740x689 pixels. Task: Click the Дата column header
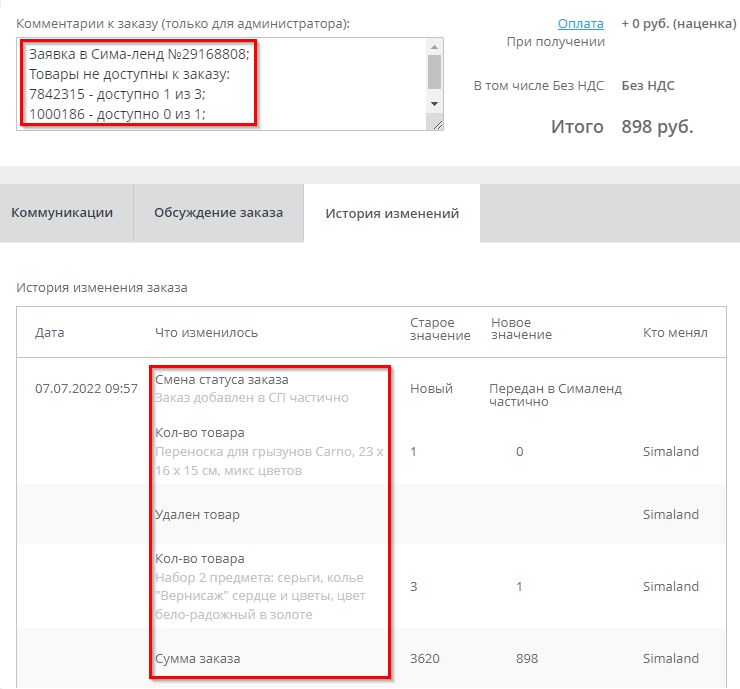click(49, 332)
